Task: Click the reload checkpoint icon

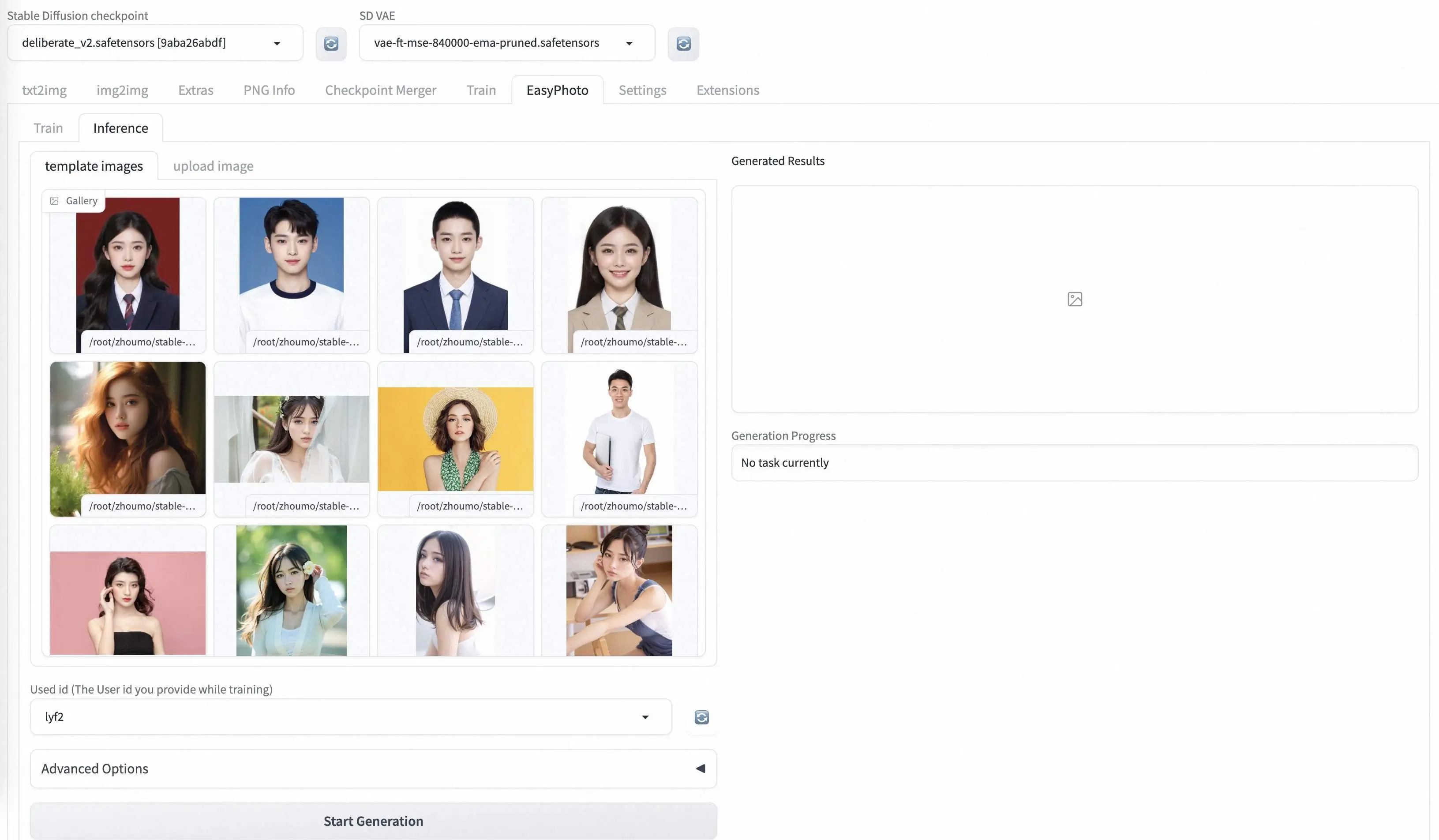Action: pos(331,43)
